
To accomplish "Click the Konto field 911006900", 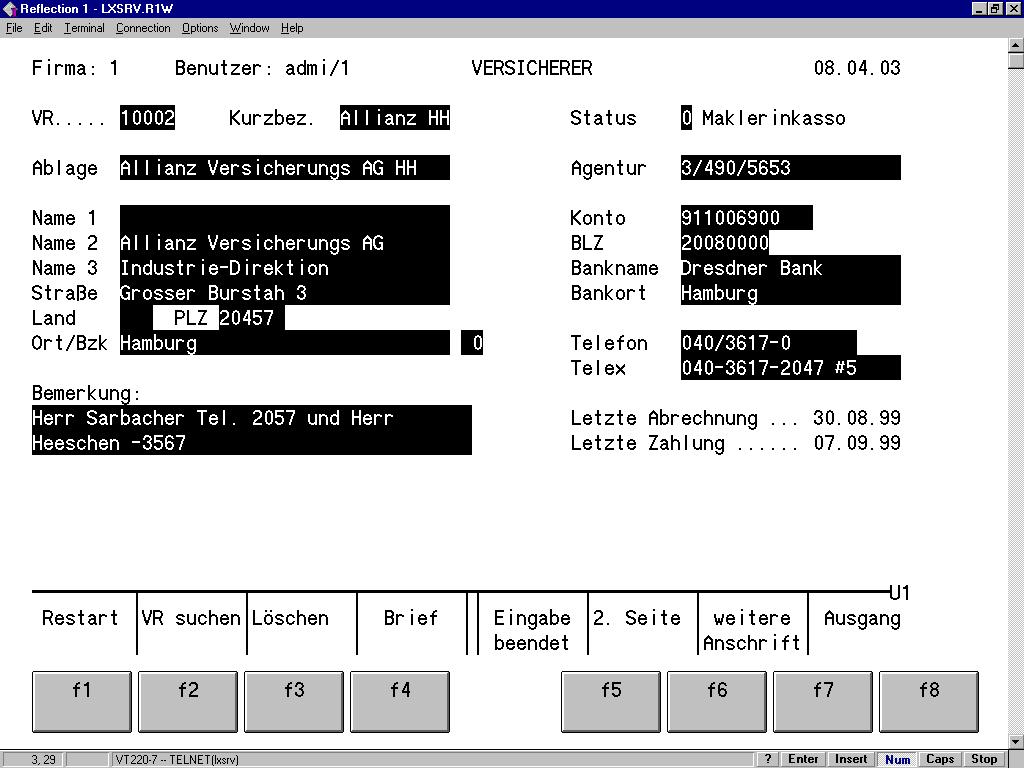I will pyautogui.click(x=746, y=217).
